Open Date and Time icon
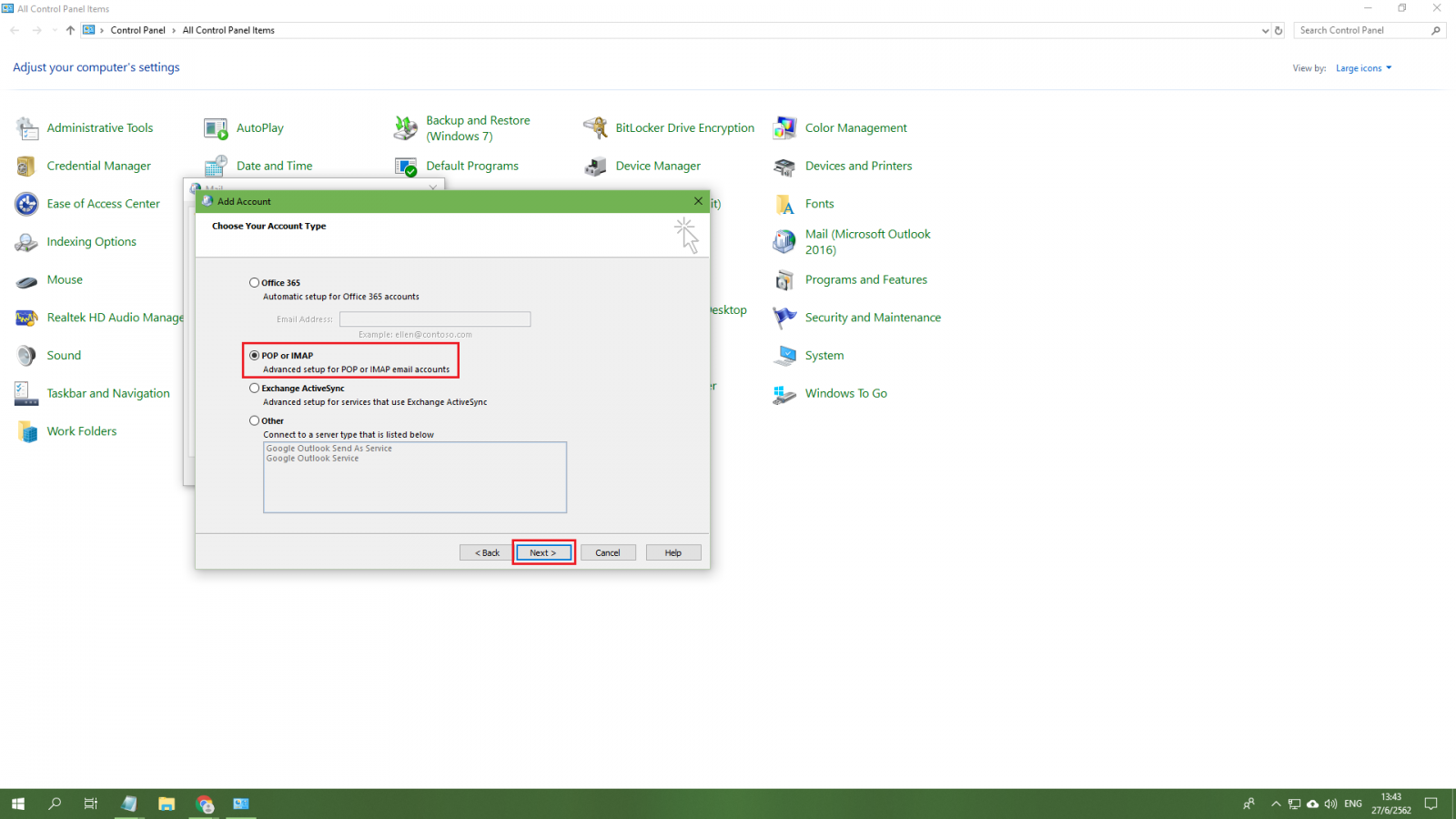1456x819 pixels. (x=216, y=167)
